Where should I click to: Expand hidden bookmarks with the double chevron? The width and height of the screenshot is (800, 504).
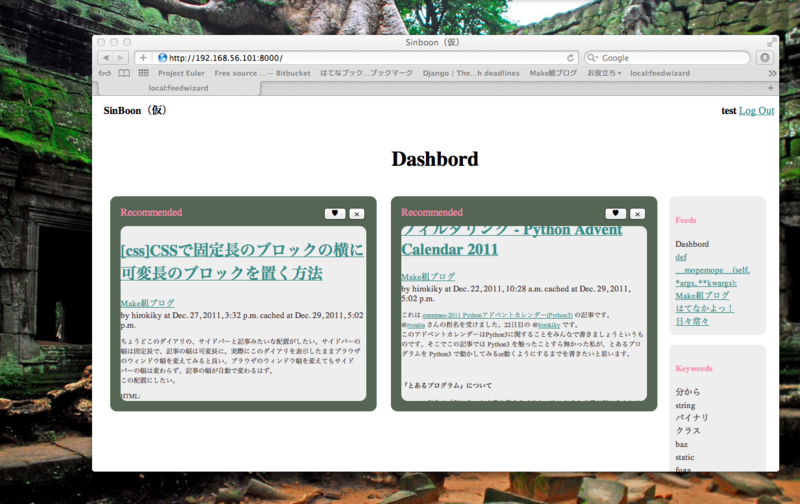772,73
